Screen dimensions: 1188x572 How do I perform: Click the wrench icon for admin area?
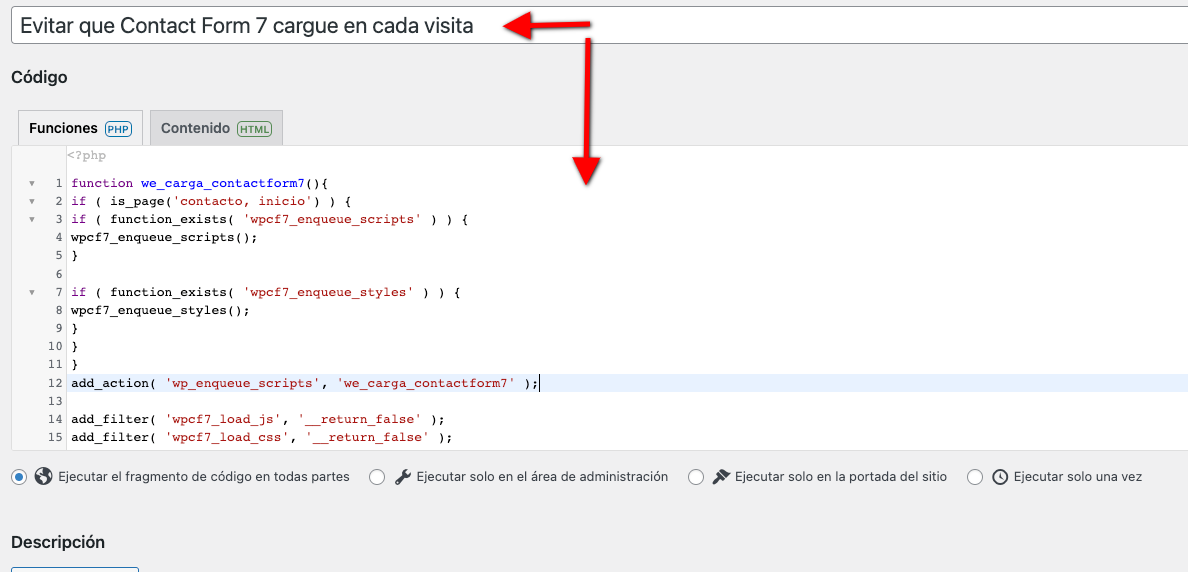[x=403, y=477]
